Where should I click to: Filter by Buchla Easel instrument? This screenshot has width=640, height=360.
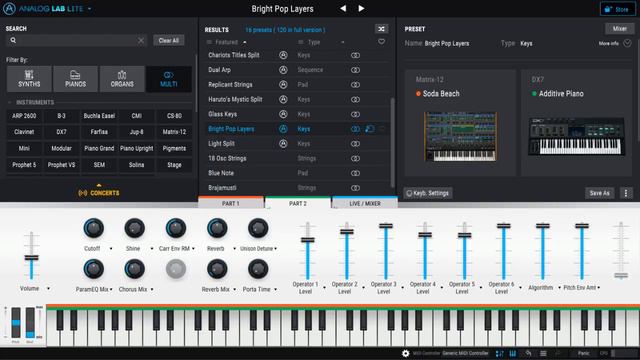[x=99, y=116]
